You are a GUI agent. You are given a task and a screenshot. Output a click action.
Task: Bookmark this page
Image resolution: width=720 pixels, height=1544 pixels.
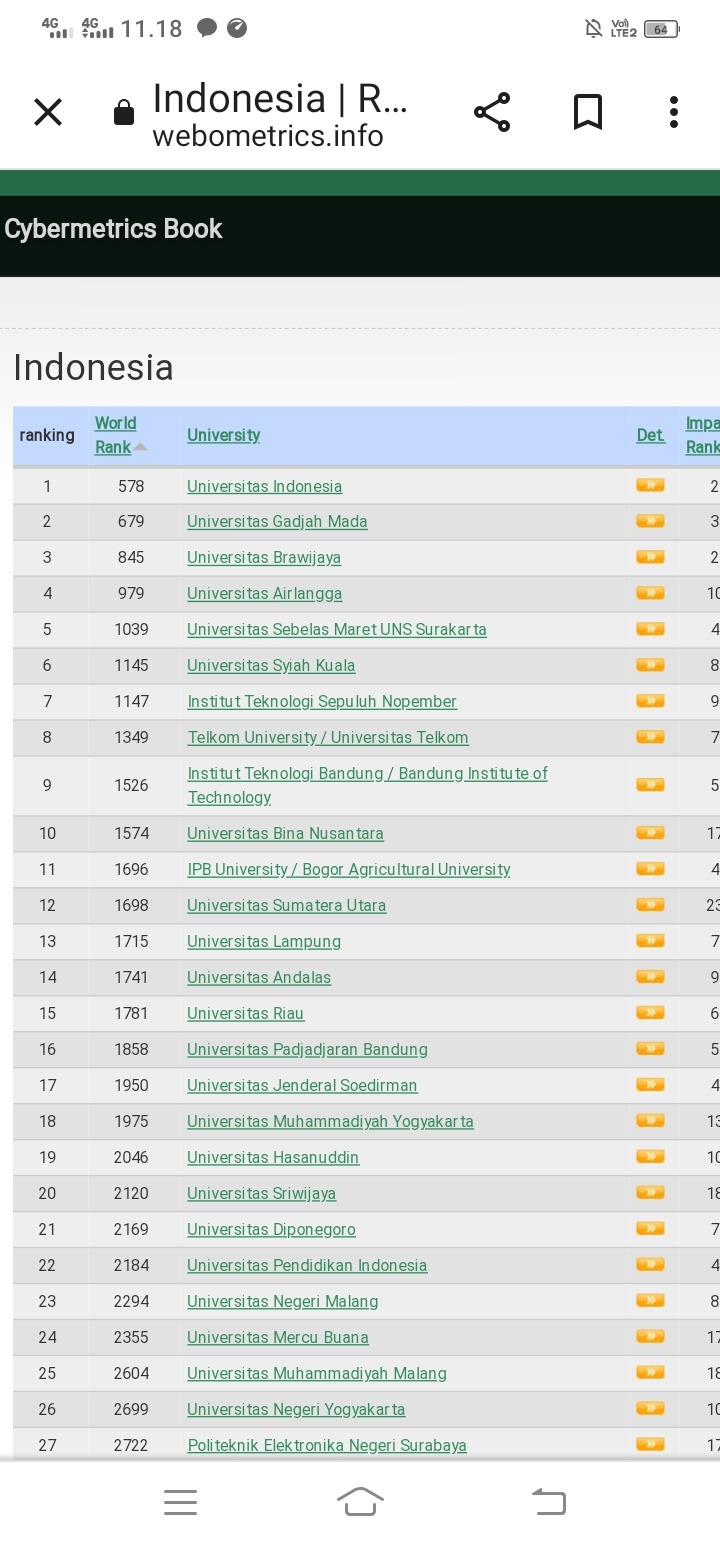[588, 112]
